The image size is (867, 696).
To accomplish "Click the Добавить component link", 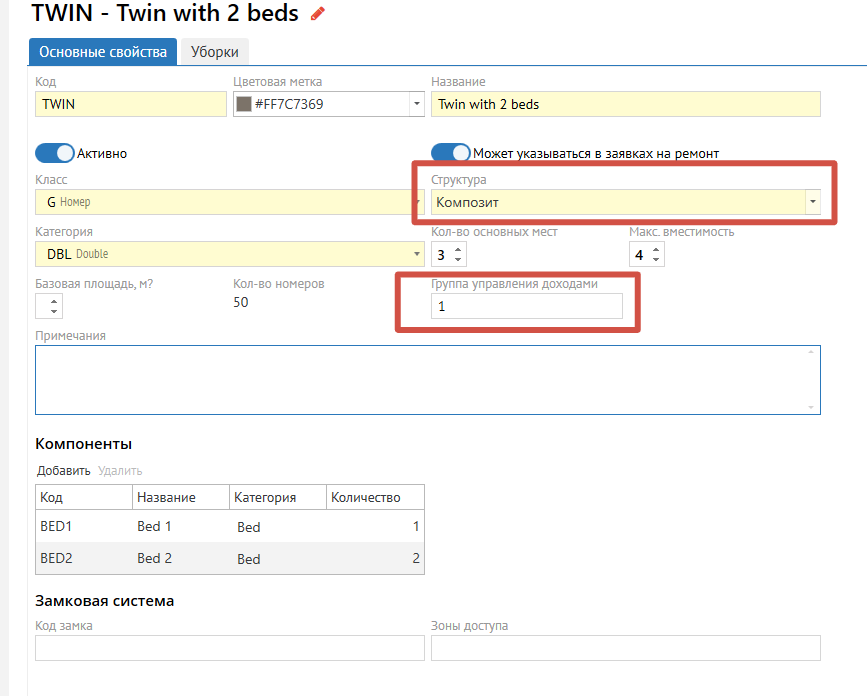I will (x=64, y=470).
